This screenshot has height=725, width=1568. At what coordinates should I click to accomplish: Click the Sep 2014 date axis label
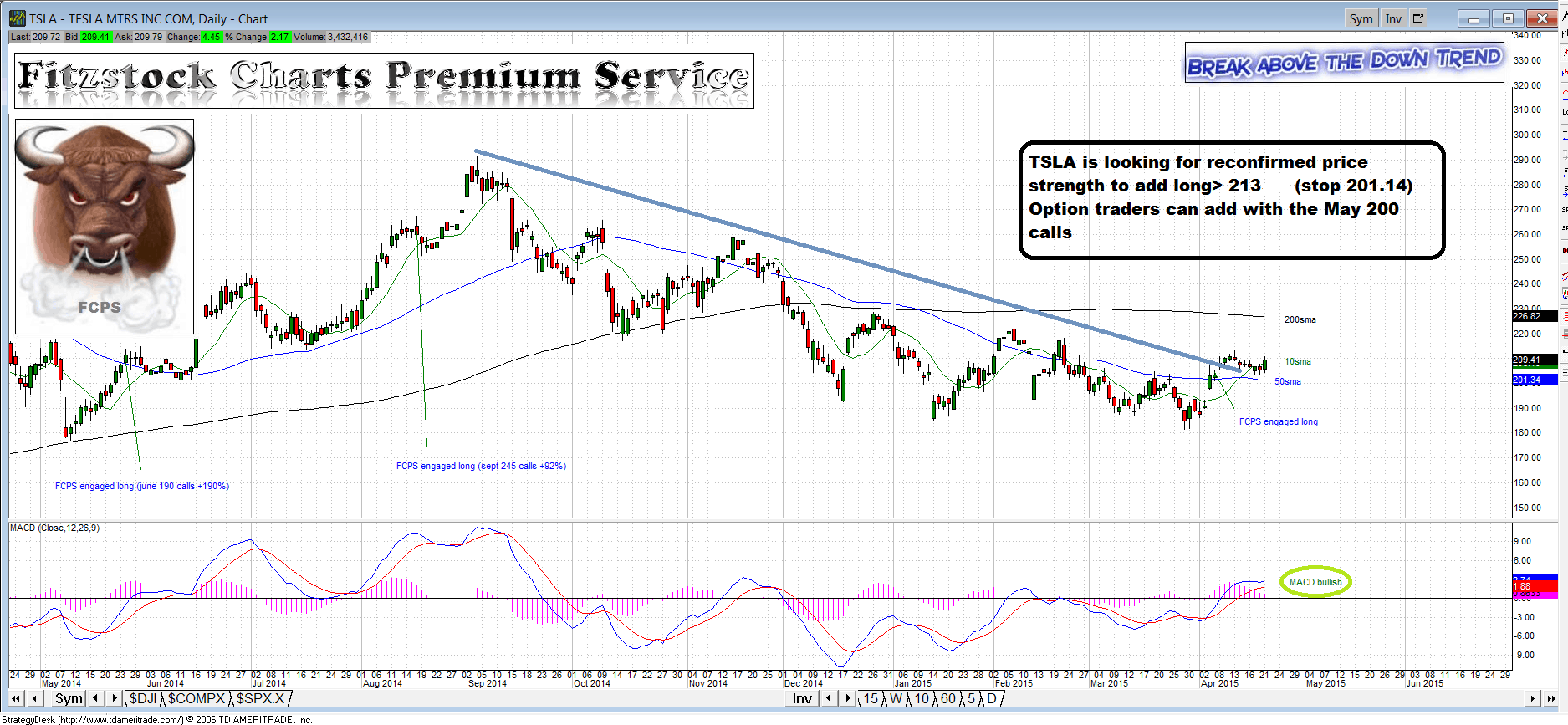488,683
